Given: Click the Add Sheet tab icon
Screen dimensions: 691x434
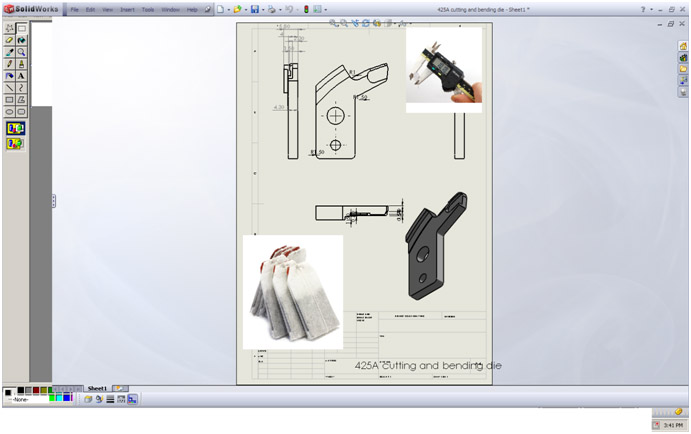Looking at the screenshot, I should pyautogui.click(x=120, y=388).
